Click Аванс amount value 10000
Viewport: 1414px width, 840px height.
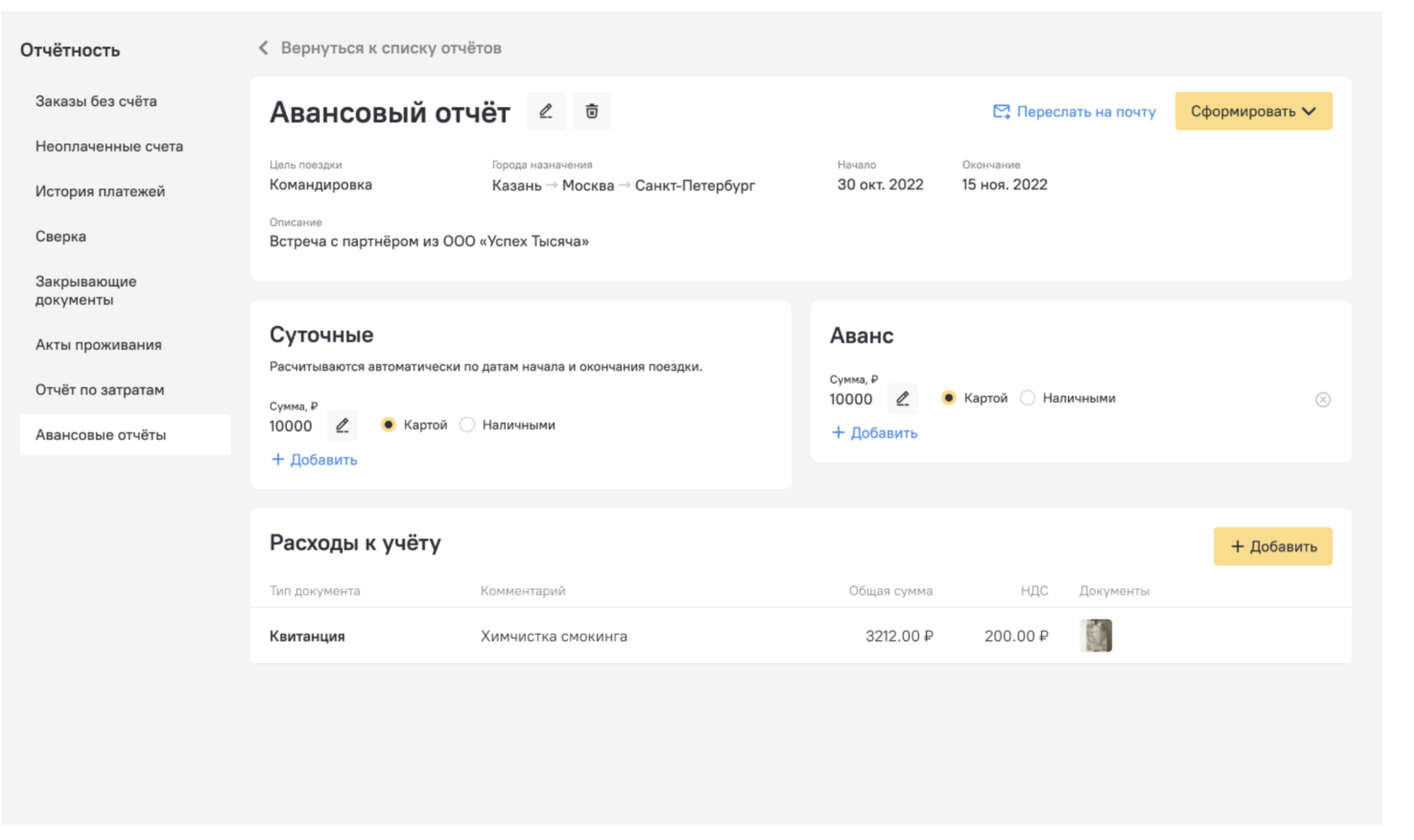pos(851,399)
